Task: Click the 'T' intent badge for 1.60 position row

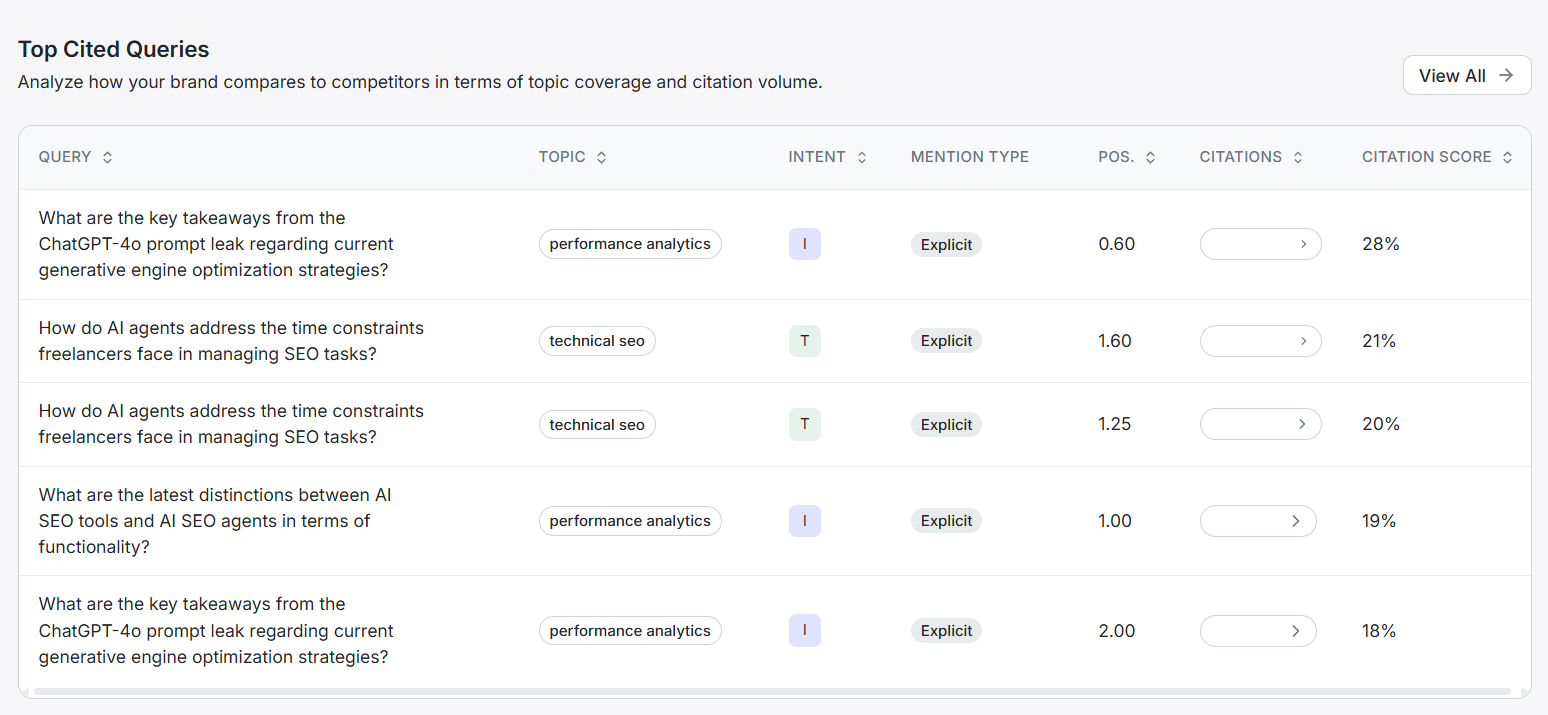Action: coord(804,341)
